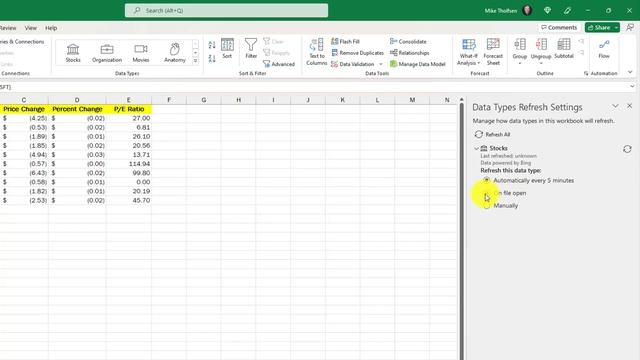Click Refresh All in pane
Screen dimensions: 640x360
(x=493, y=134)
